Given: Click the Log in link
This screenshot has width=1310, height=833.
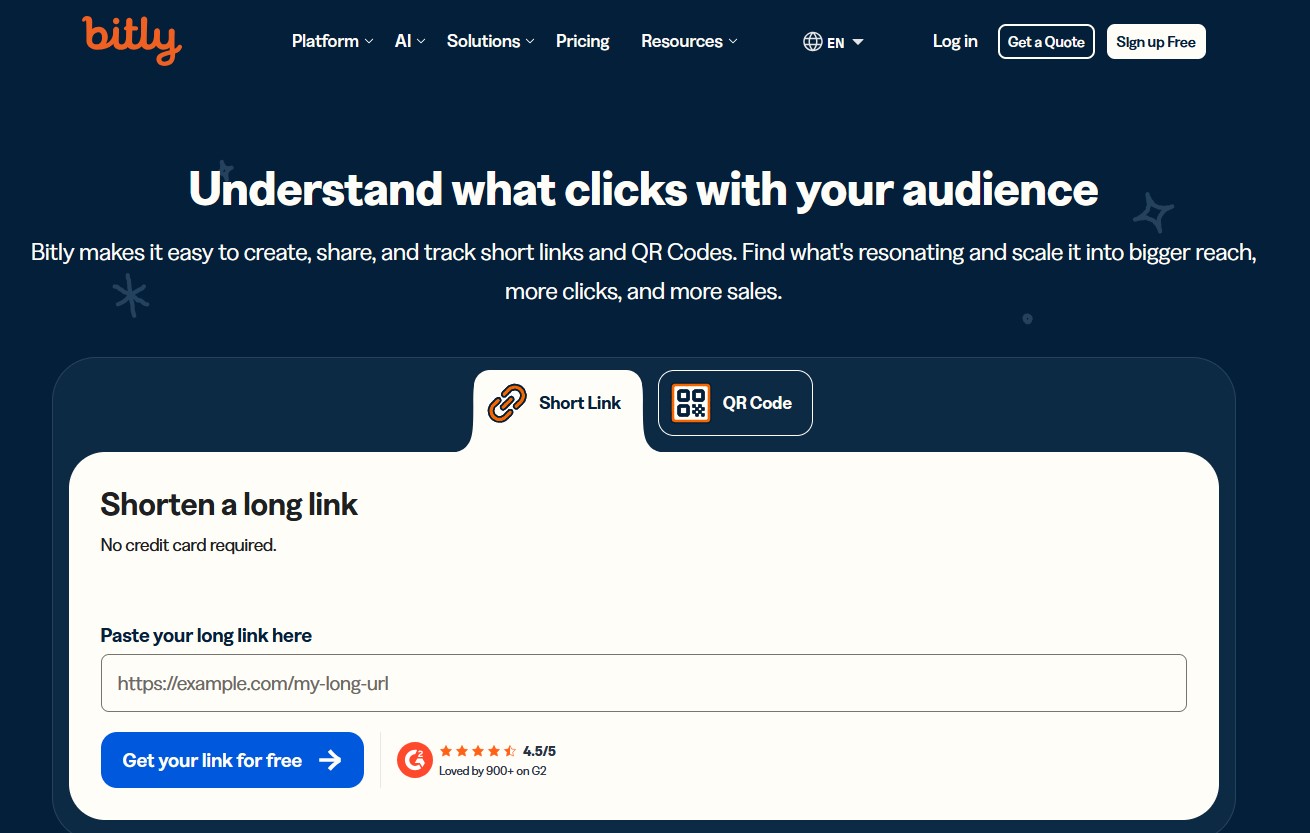Looking at the screenshot, I should point(955,41).
